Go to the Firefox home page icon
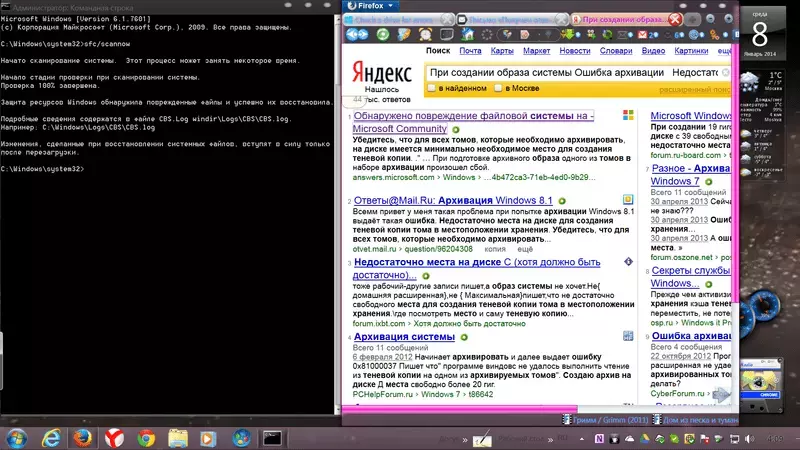The height and width of the screenshot is (450, 800). tap(467, 34)
